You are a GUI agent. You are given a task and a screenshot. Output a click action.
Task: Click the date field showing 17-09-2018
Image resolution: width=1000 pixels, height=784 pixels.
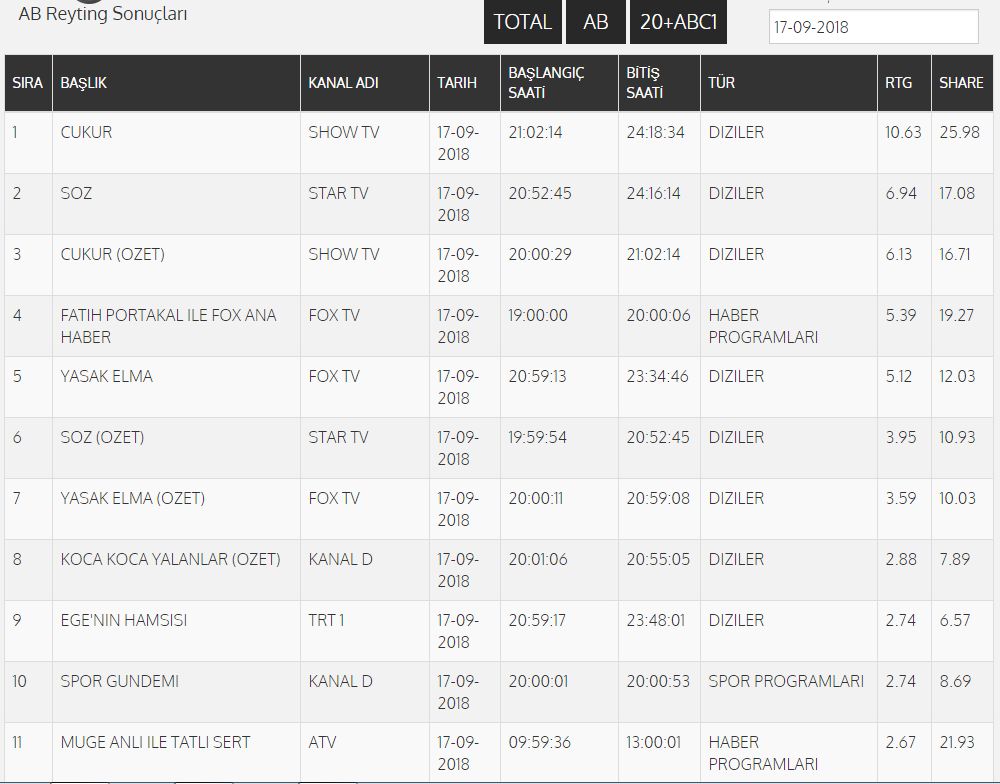tap(873, 27)
